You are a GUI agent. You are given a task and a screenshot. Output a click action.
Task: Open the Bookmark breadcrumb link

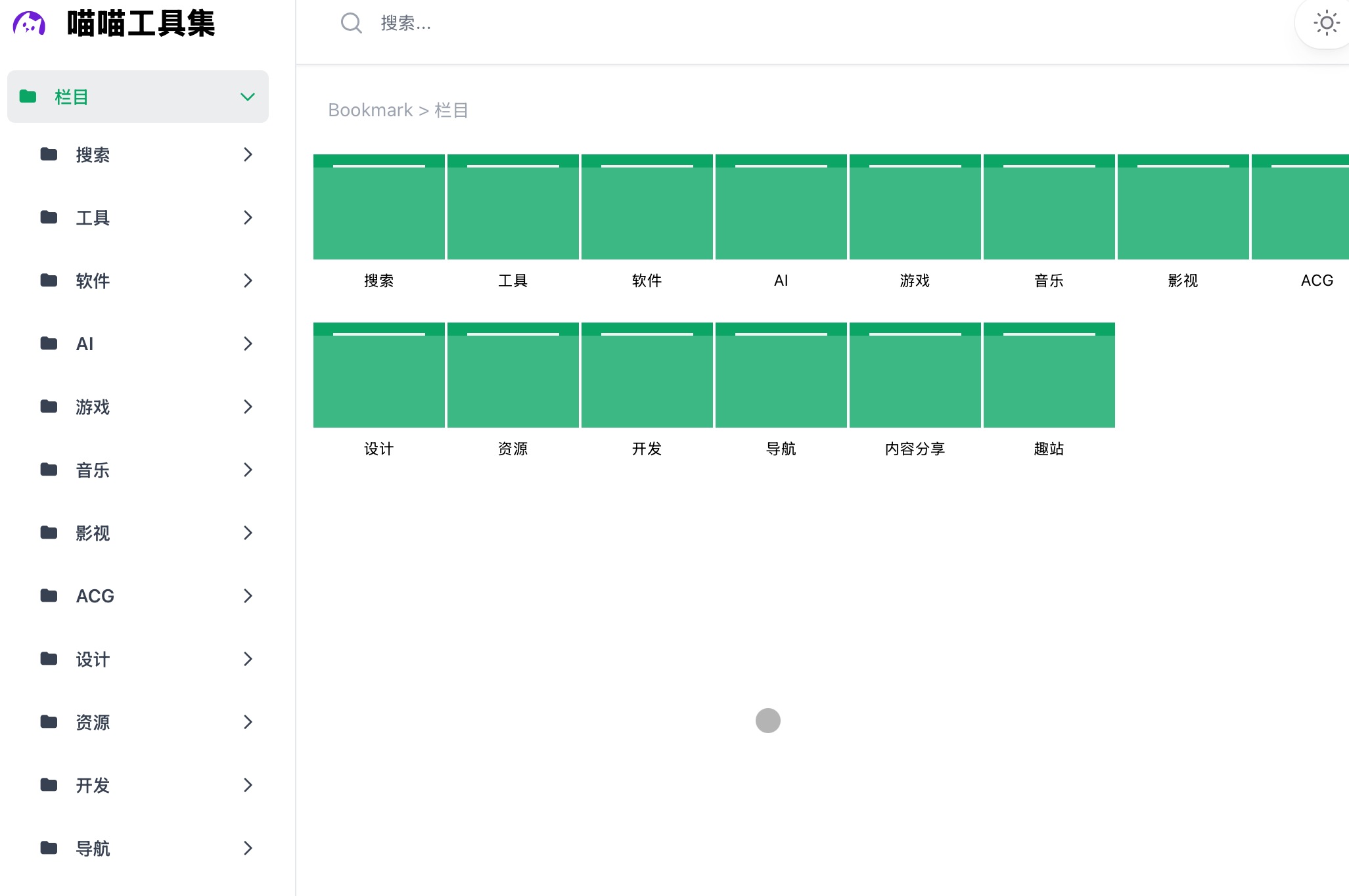[370, 110]
